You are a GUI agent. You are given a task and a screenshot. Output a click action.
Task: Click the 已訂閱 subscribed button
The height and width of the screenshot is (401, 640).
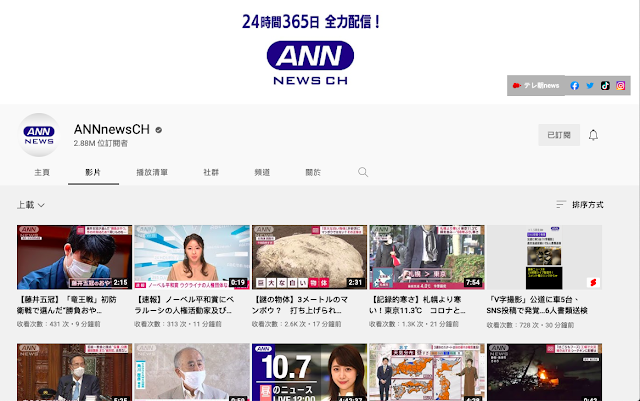coord(559,135)
